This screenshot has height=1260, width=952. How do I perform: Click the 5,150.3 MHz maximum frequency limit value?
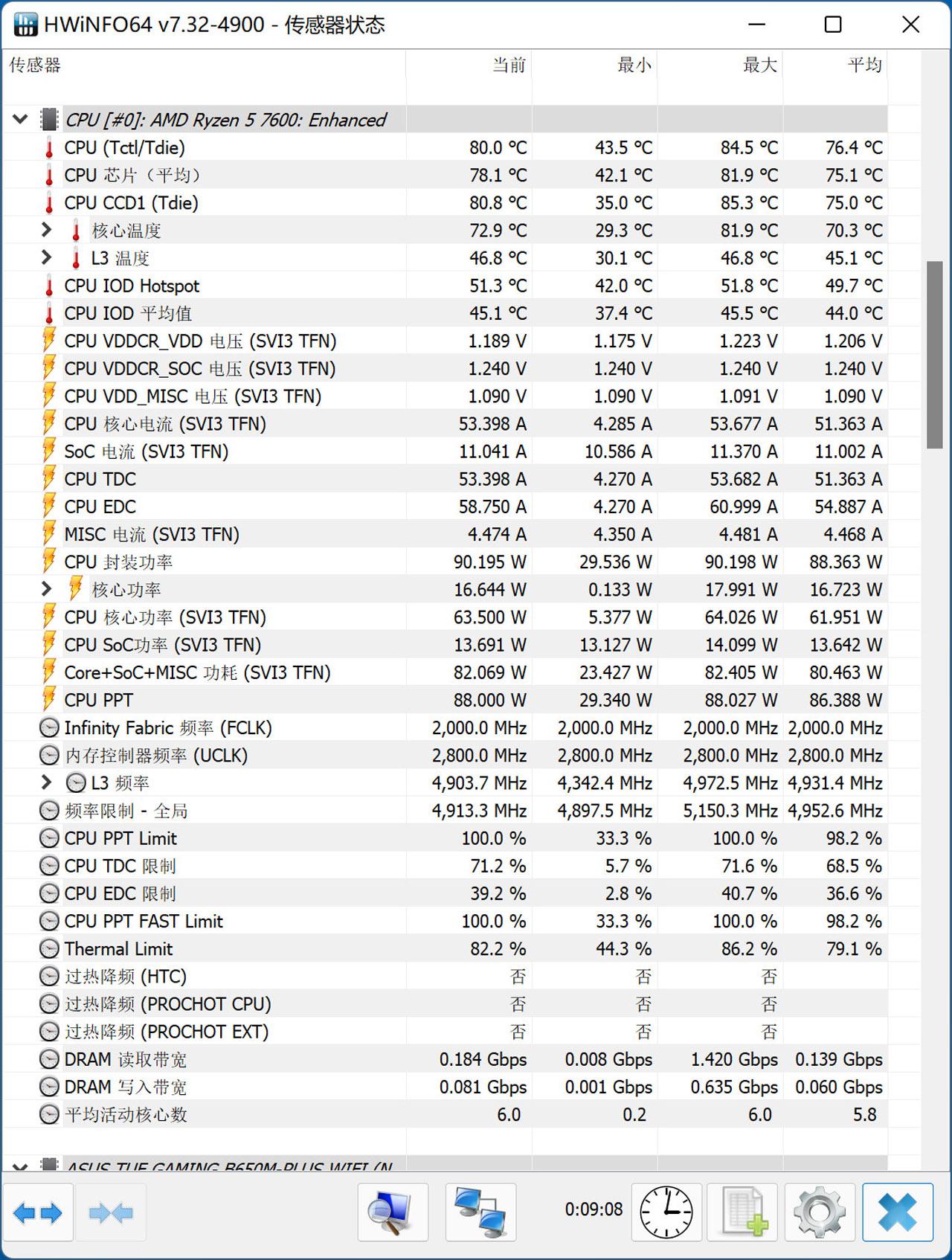[730, 811]
